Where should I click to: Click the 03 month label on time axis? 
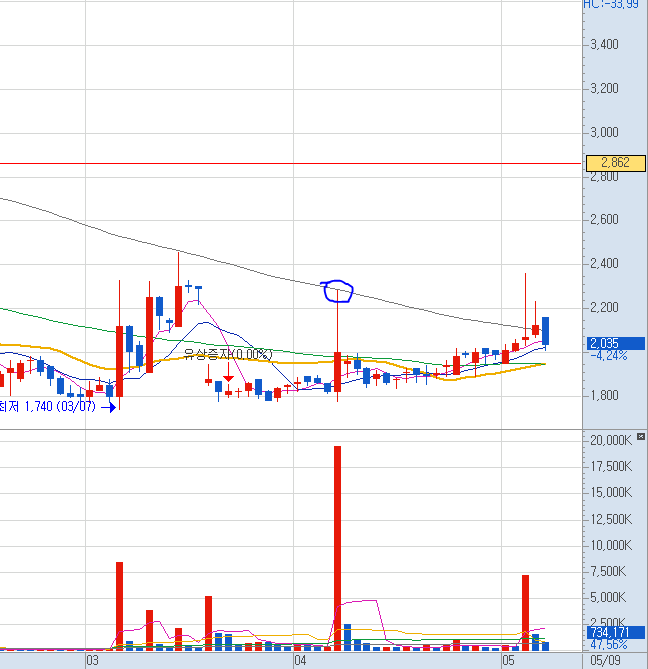click(92, 660)
